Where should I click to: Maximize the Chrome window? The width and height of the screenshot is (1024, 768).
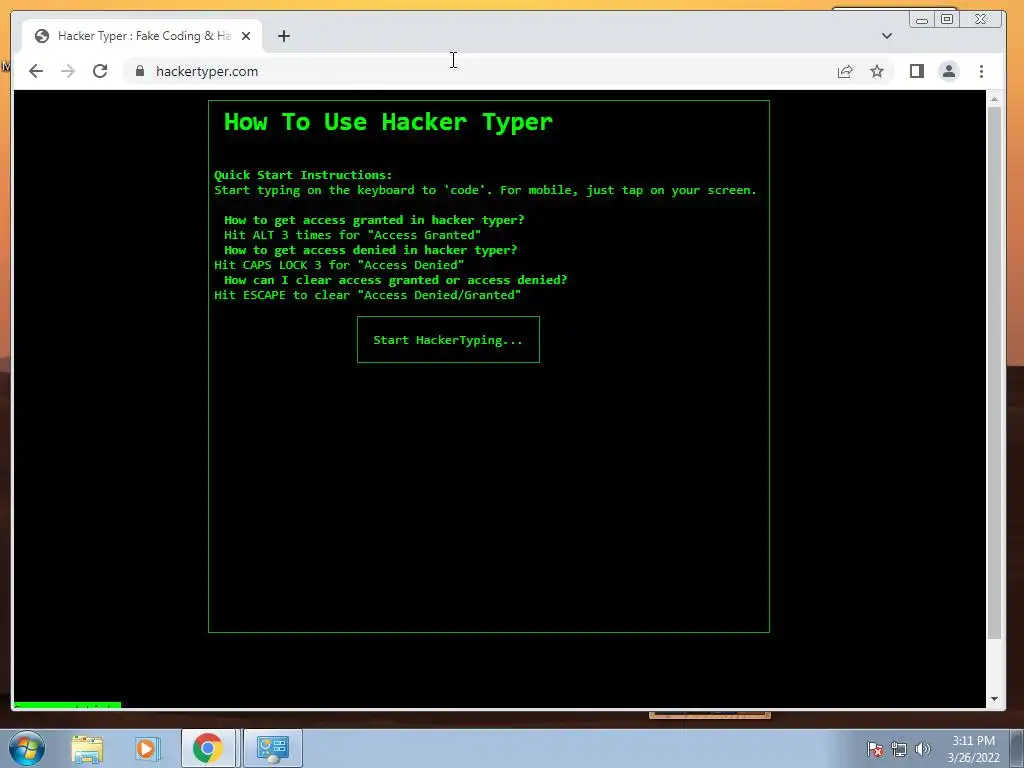(947, 20)
